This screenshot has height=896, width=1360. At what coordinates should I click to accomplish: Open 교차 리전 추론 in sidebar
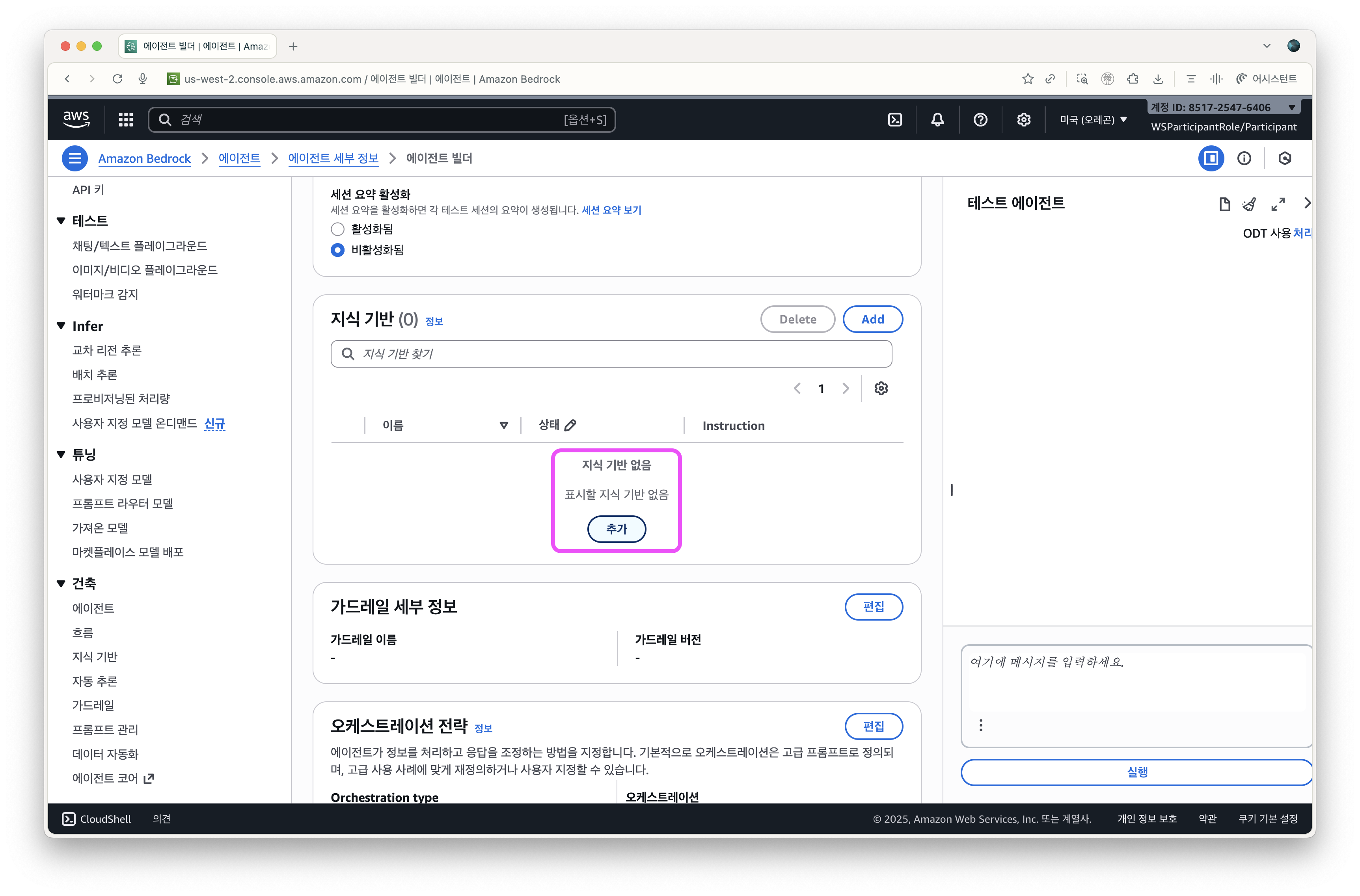coord(107,350)
